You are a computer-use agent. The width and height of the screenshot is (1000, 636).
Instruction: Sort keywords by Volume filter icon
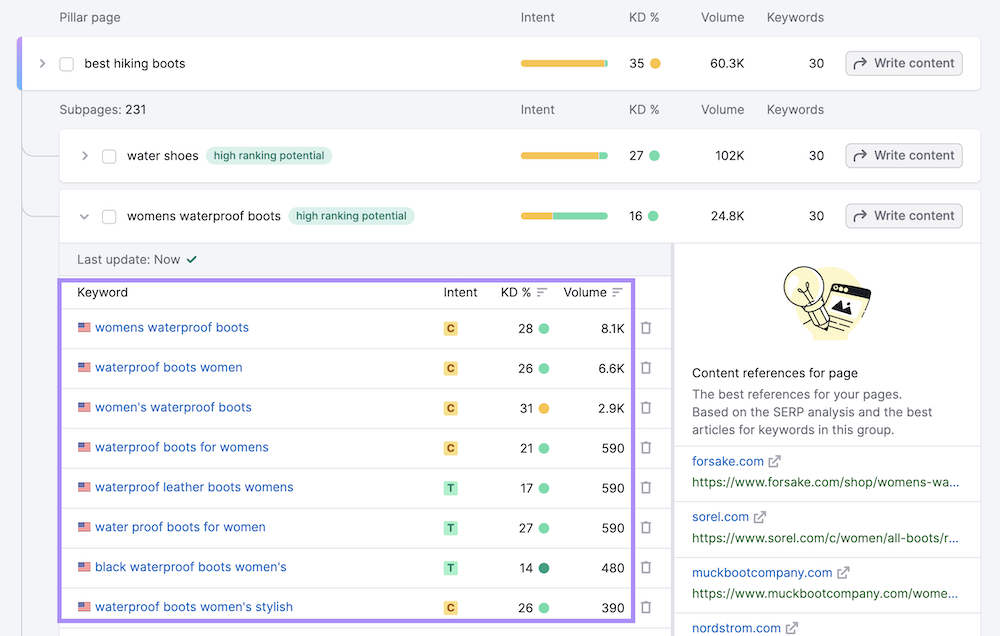[617, 292]
